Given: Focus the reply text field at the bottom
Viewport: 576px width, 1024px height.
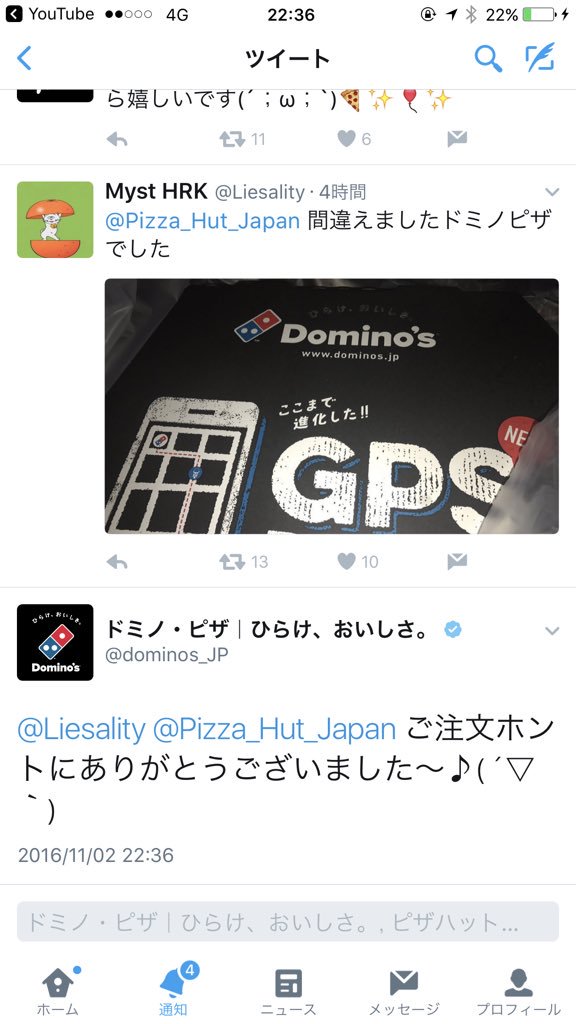Looking at the screenshot, I should pyautogui.click(x=288, y=922).
